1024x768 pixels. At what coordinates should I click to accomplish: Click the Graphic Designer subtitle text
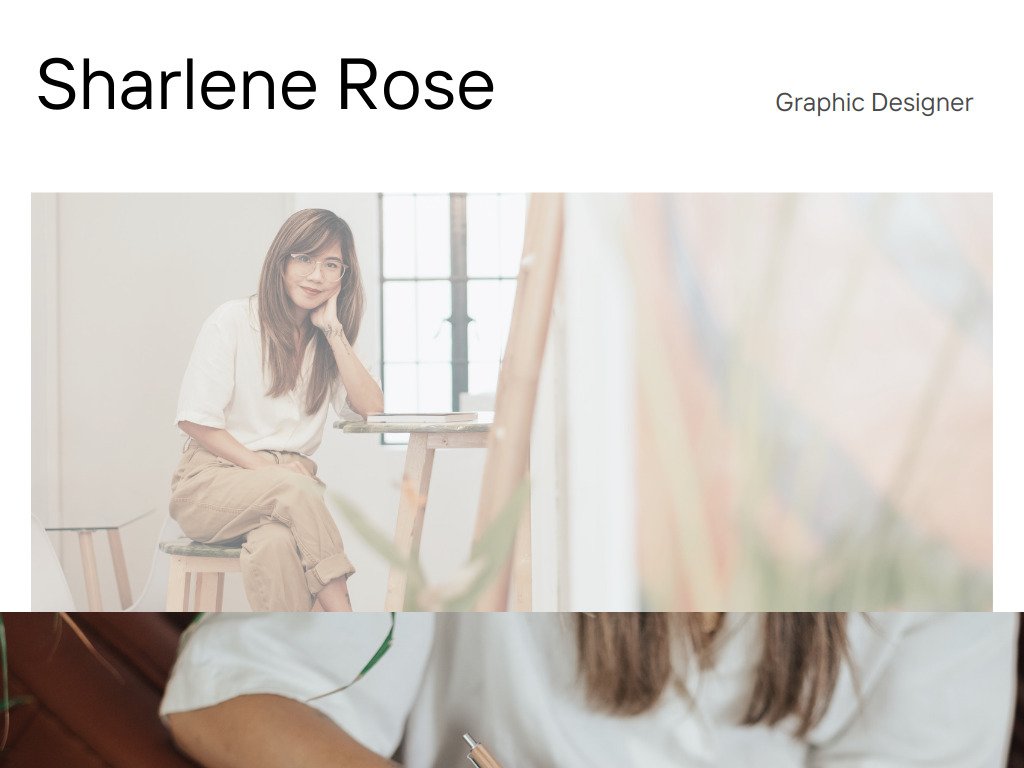(x=874, y=103)
